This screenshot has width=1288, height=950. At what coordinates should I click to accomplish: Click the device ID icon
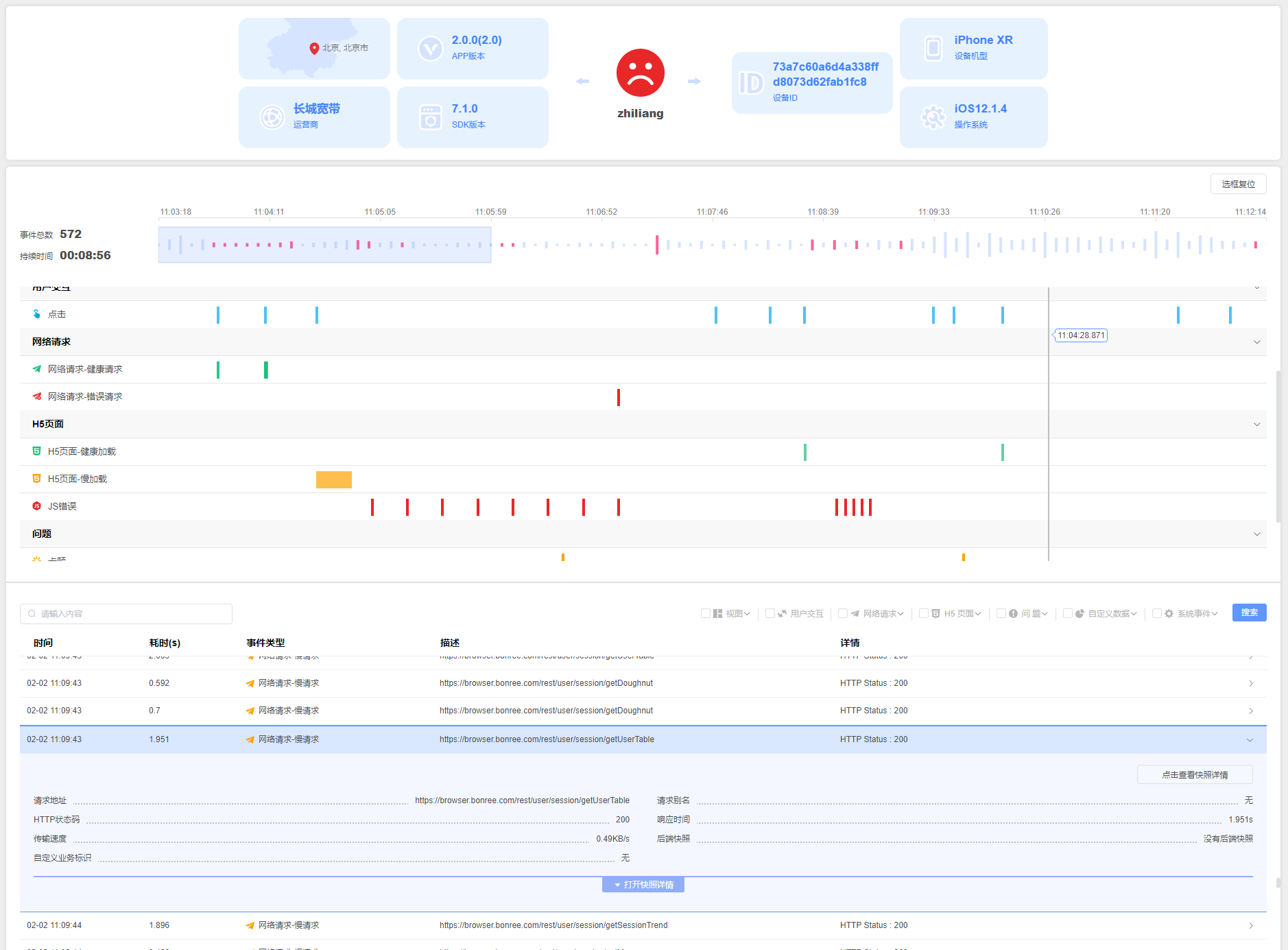pyautogui.click(x=750, y=83)
